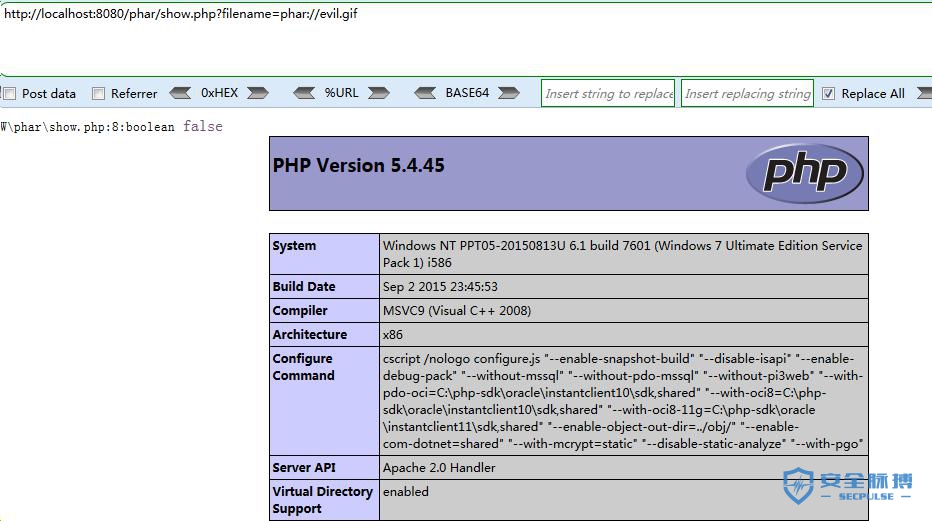Click the PHP logo image
Image resolution: width=932 pixels, height=521 pixels.
(x=805, y=173)
